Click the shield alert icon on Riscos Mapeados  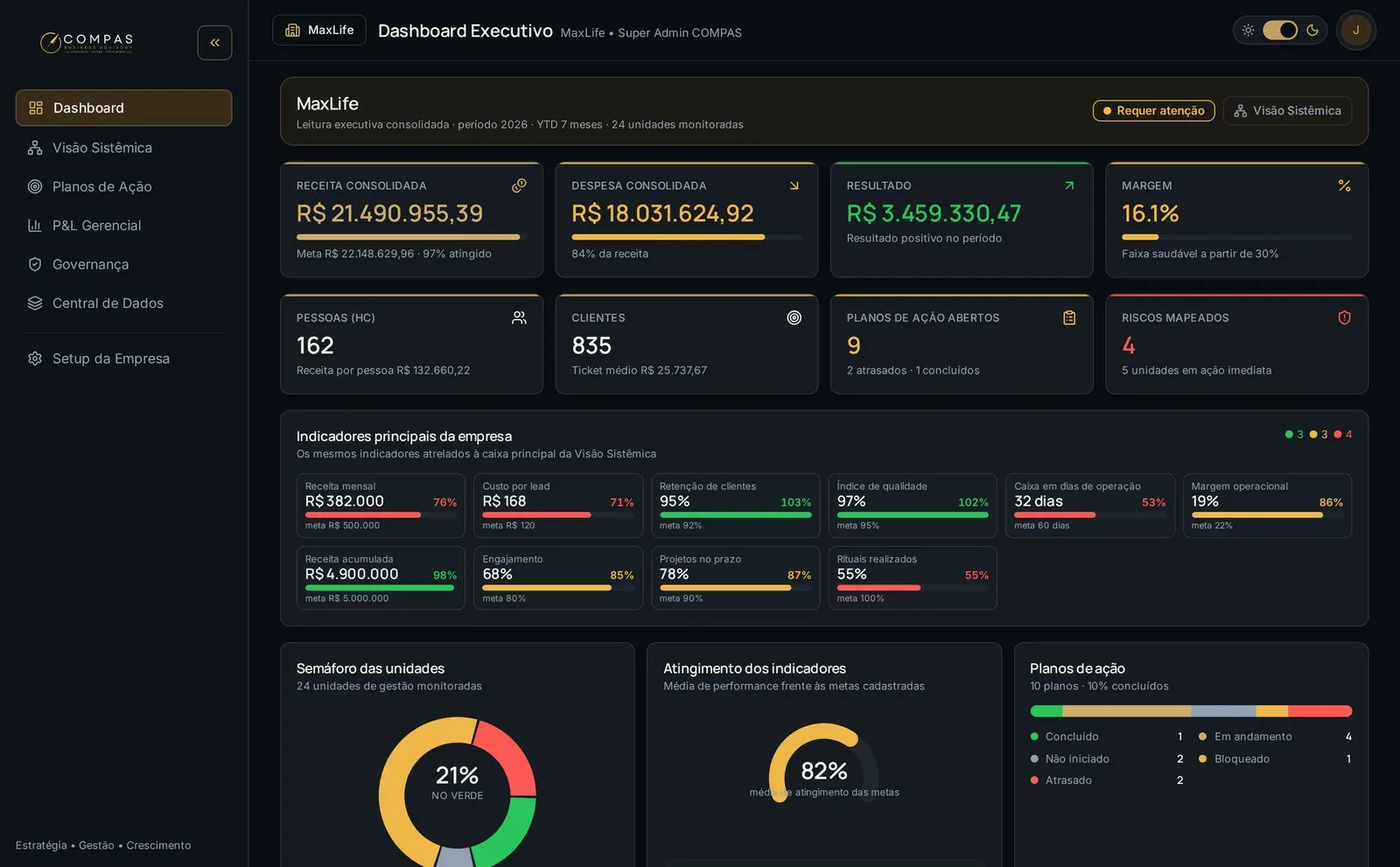click(1344, 318)
